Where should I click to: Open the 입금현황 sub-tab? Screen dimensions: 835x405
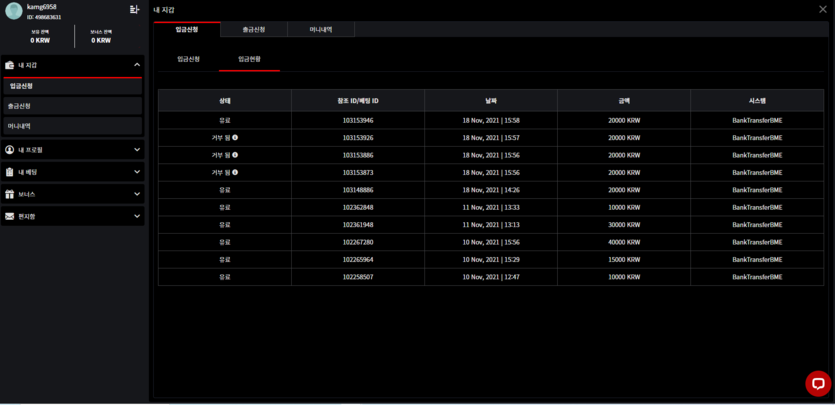tap(249, 59)
